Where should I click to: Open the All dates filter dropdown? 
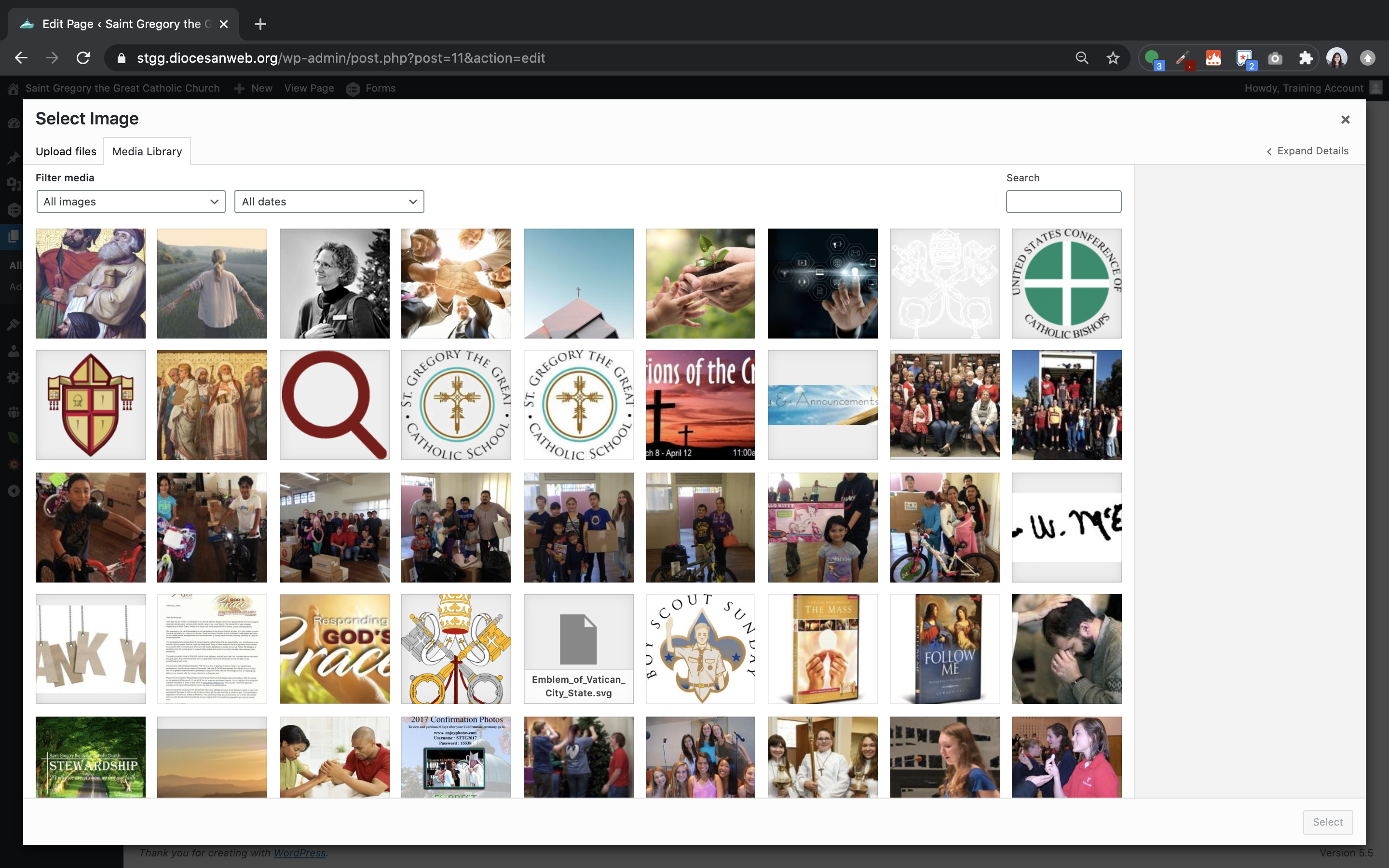[x=329, y=202]
